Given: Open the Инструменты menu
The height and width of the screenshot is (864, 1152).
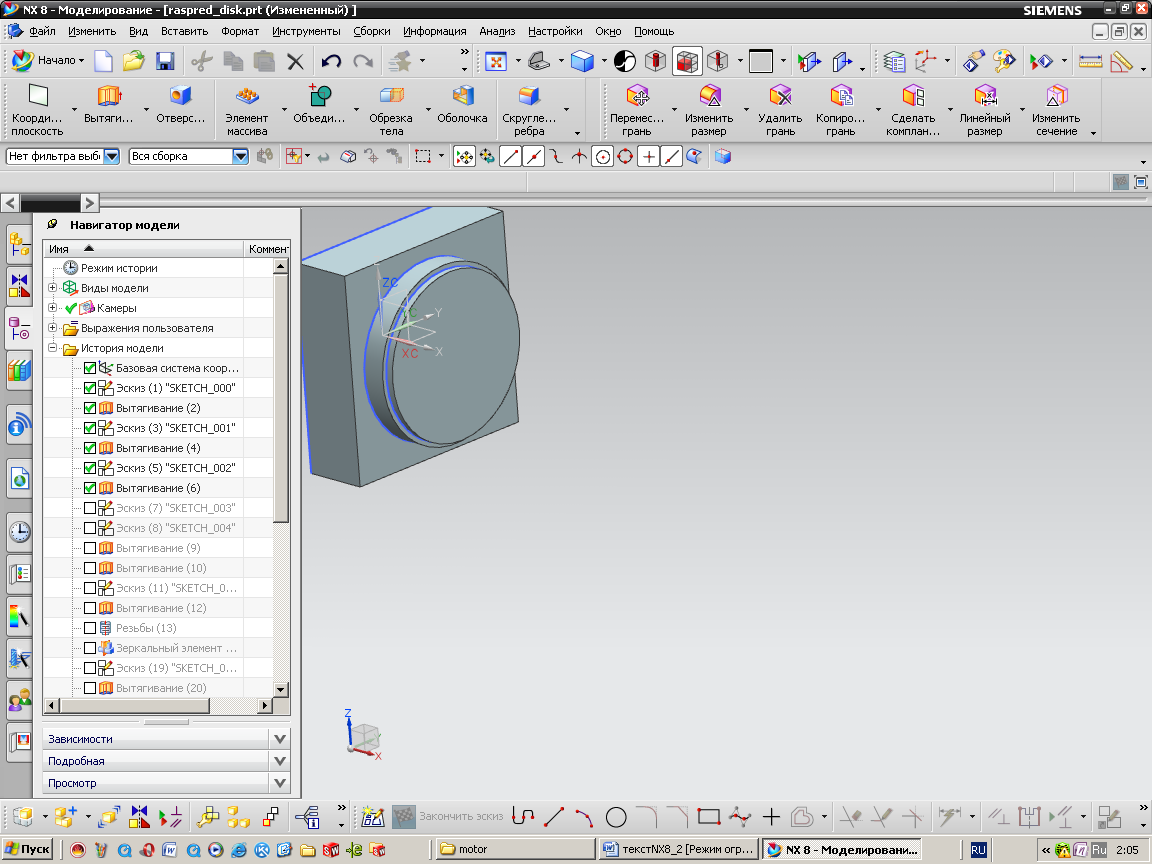Looking at the screenshot, I should tap(306, 31).
